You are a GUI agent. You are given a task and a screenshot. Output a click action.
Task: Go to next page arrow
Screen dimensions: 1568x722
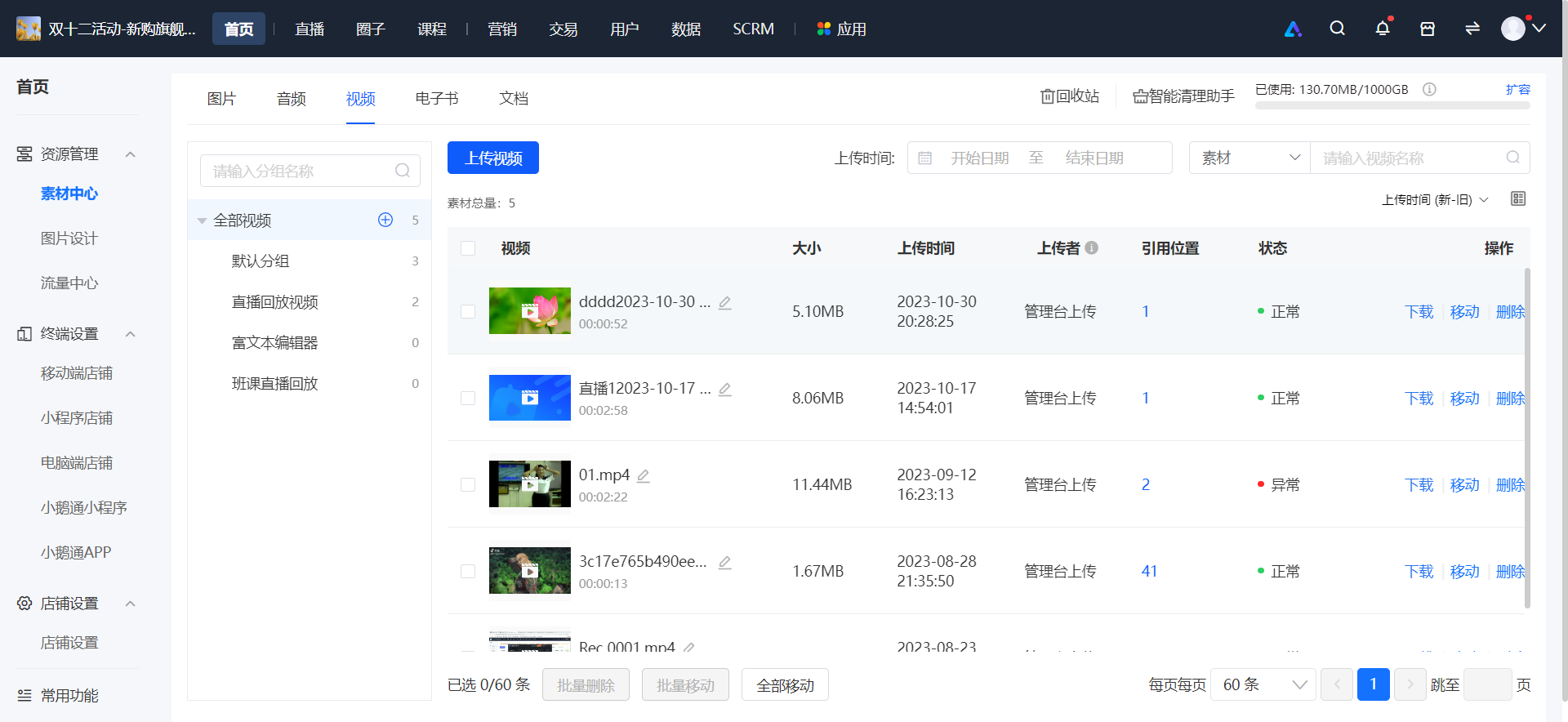coord(1410,684)
